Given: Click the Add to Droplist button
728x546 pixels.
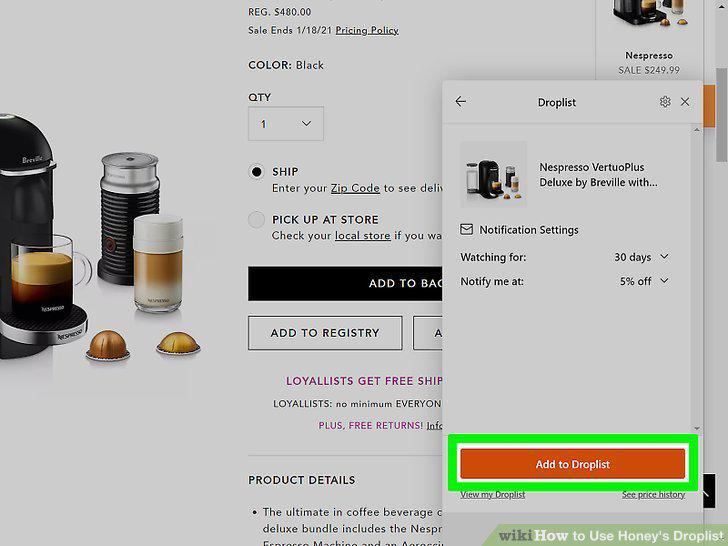Looking at the screenshot, I should point(572,464).
